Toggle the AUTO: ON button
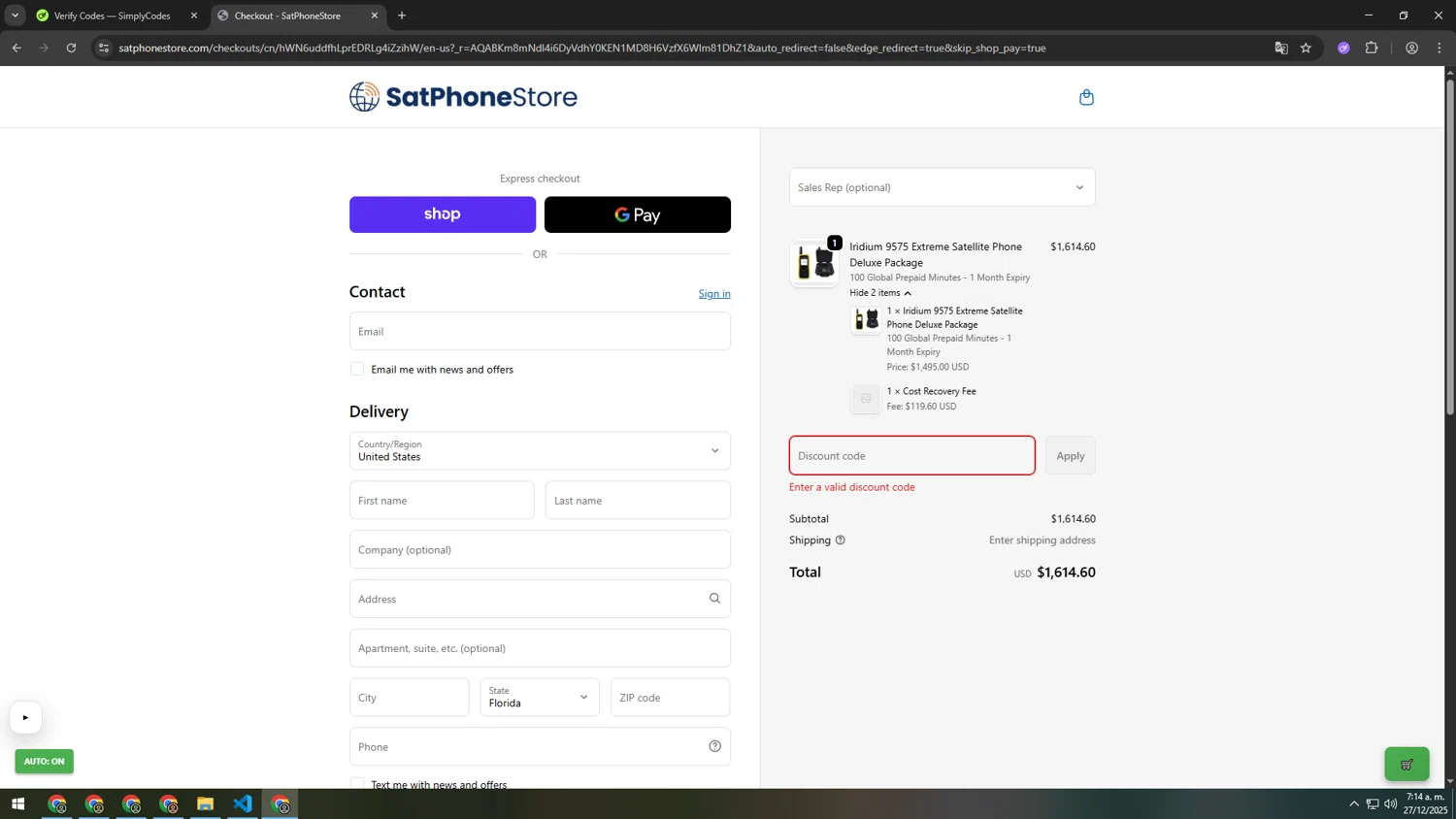1456x819 pixels. pos(44,762)
